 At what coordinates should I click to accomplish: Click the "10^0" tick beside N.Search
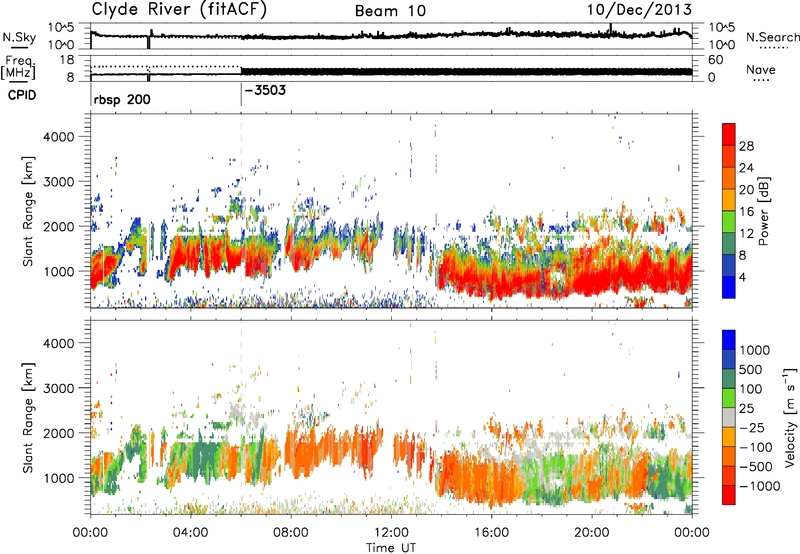click(721, 44)
